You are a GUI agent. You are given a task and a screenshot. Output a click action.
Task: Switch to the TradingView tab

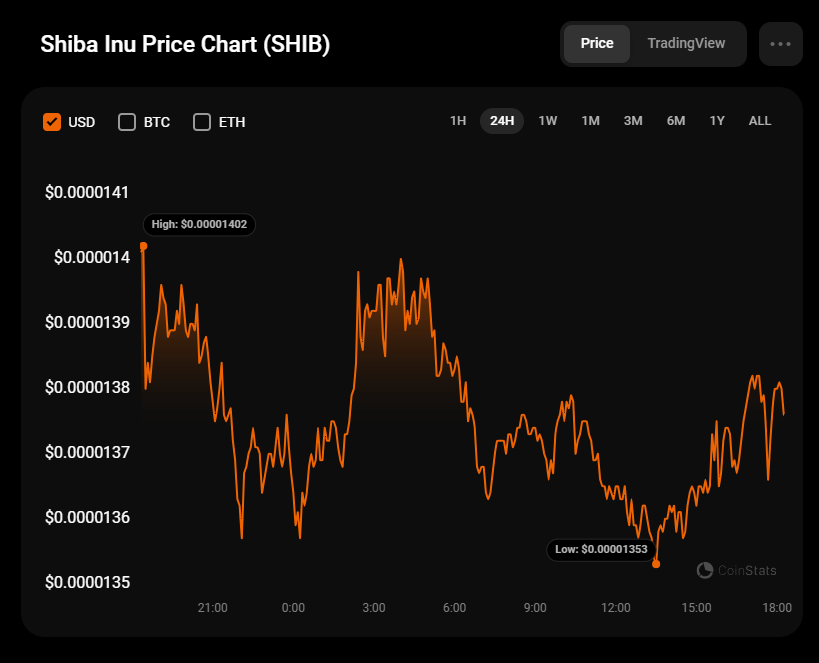pos(686,44)
